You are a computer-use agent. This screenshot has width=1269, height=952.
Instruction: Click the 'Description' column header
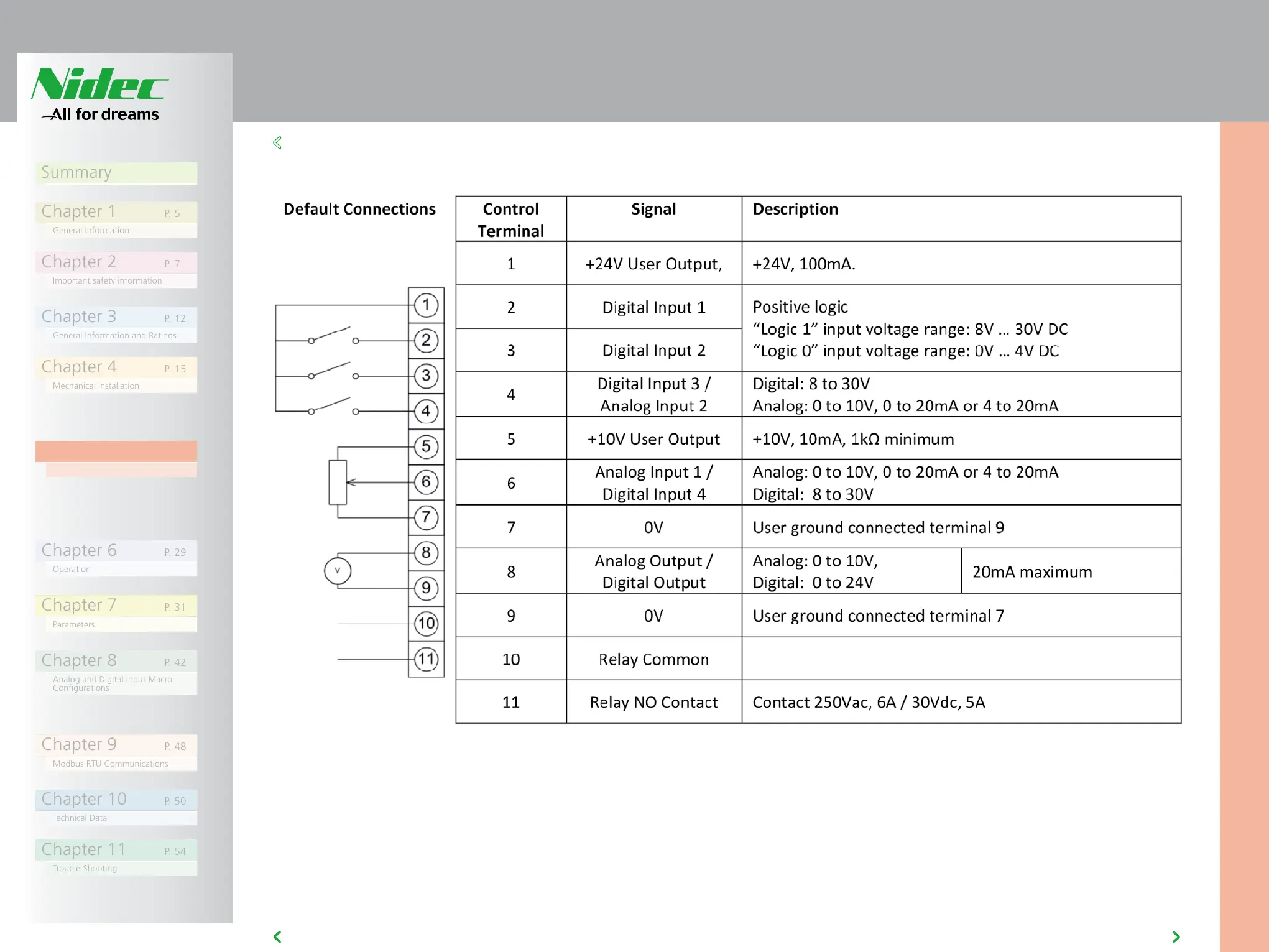[961, 220]
